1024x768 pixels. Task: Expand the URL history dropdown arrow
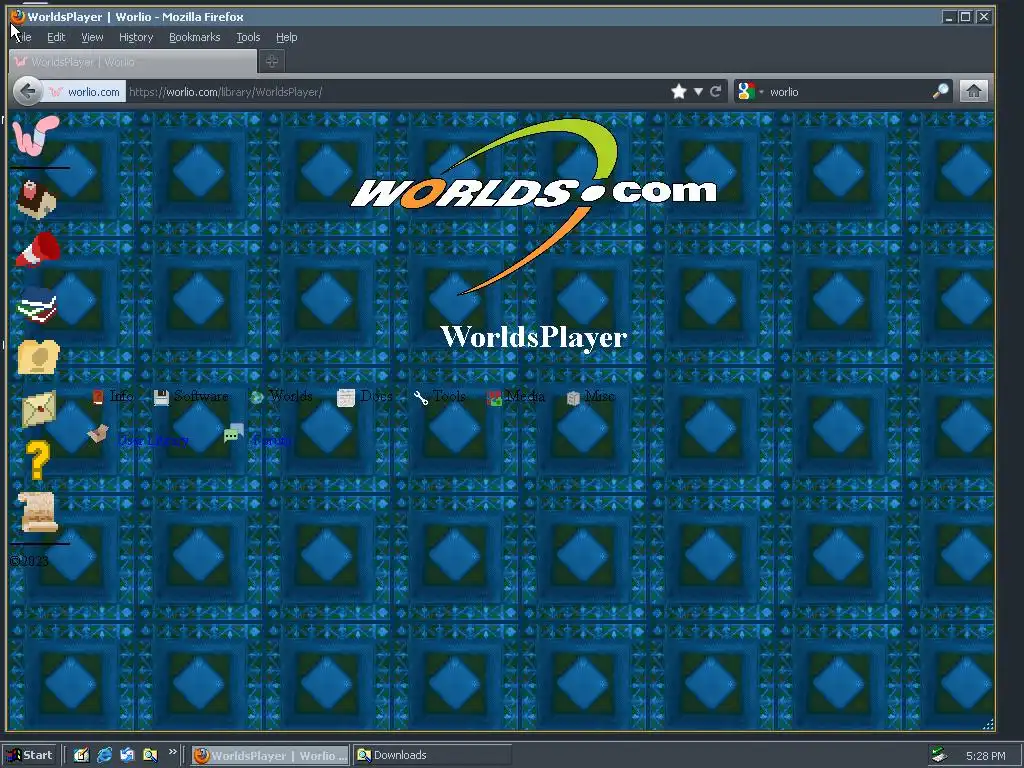point(698,91)
